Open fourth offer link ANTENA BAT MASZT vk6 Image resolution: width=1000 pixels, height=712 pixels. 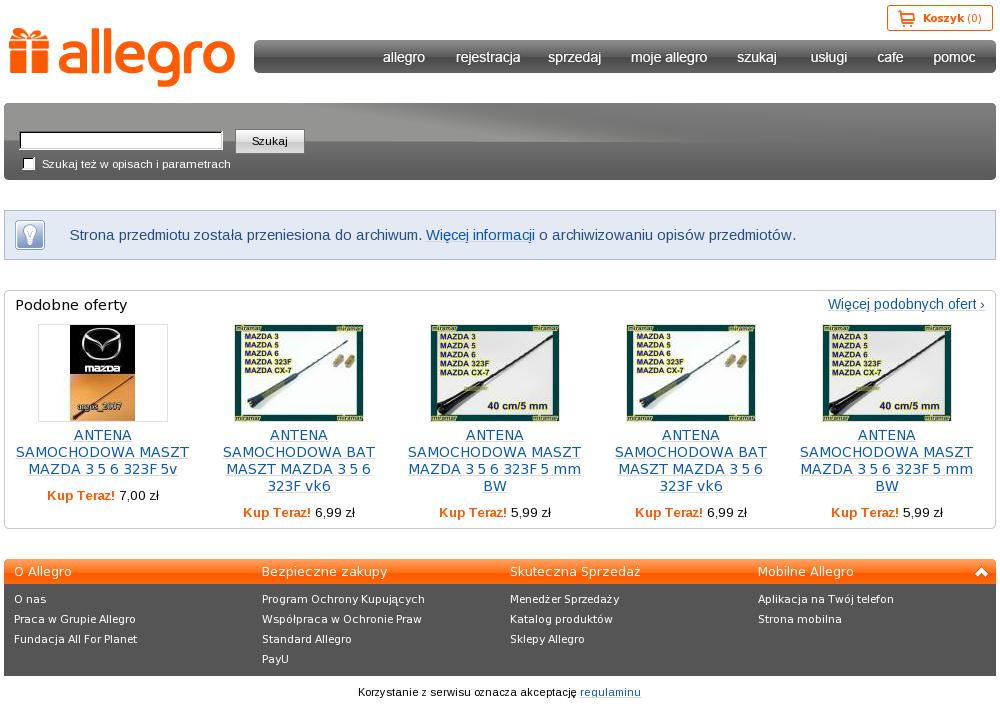[691, 461]
